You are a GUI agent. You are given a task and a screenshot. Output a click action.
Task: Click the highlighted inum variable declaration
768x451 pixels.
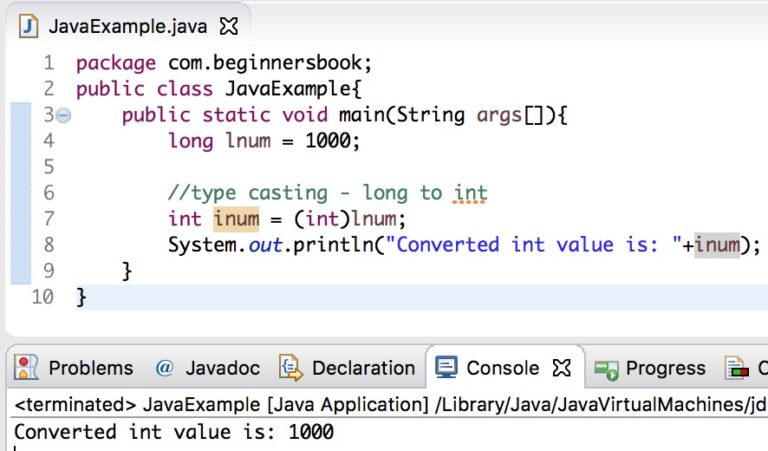[x=236, y=218]
